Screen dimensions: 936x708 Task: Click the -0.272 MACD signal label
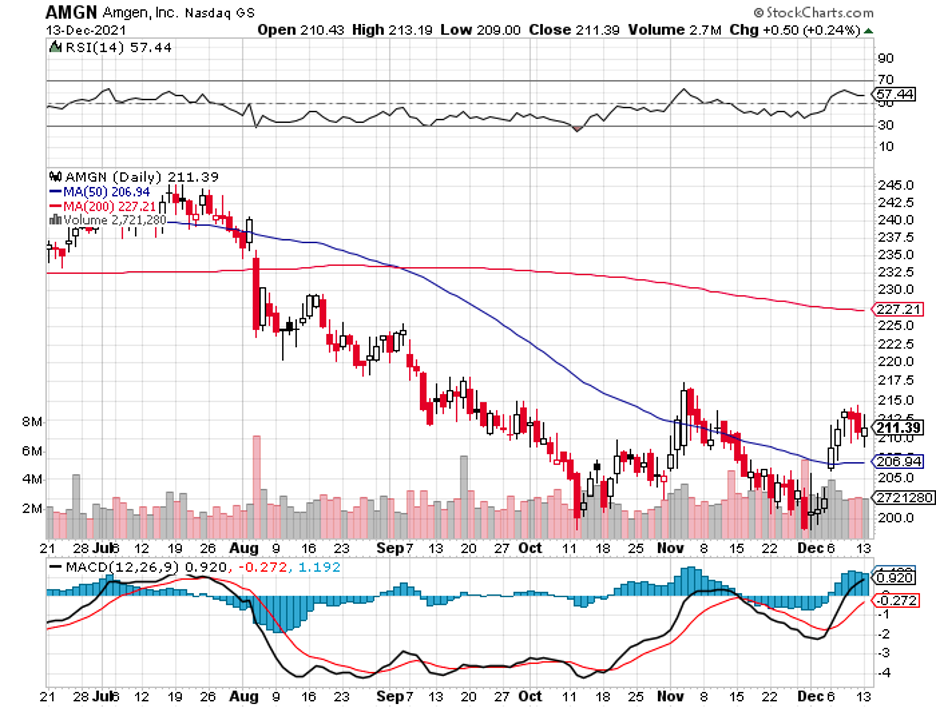895,600
